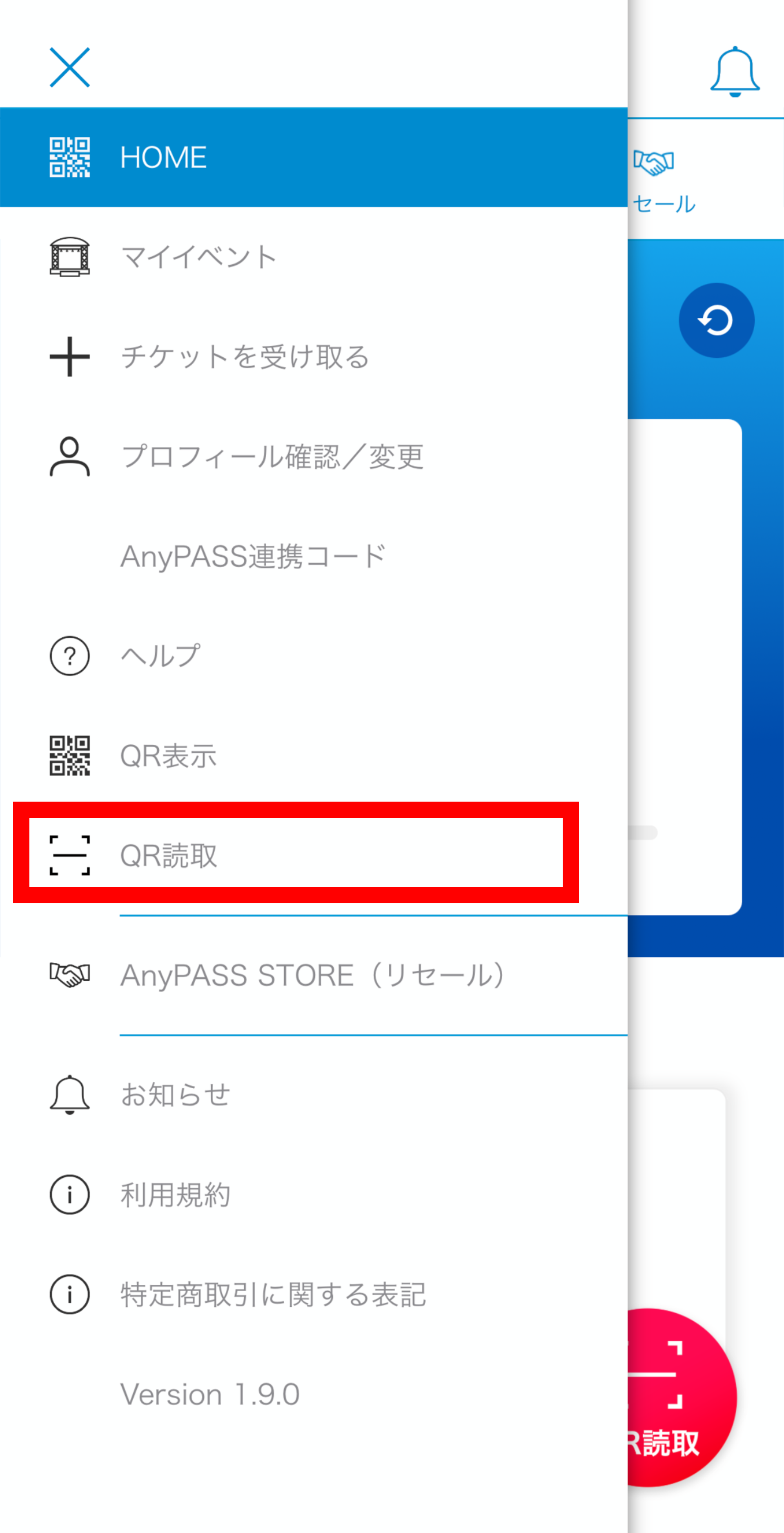Open マイイベント menu entry
This screenshot has width=784, height=1533.
[314, 257]
